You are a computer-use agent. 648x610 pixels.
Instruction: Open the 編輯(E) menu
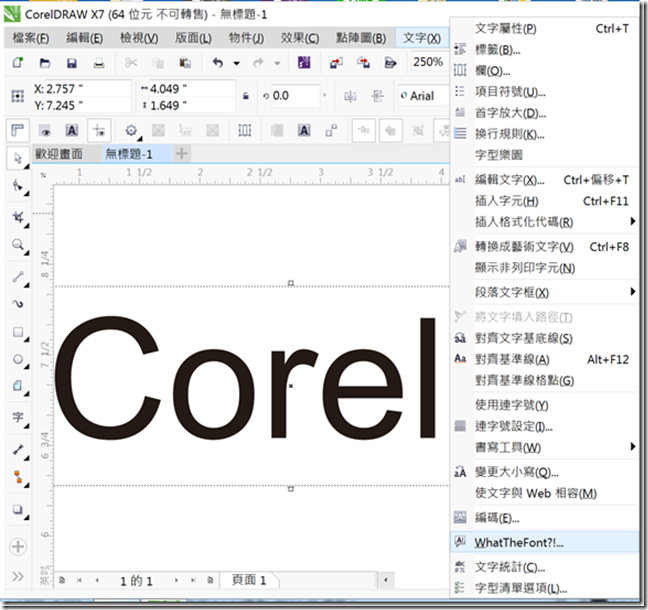(85, 38)
